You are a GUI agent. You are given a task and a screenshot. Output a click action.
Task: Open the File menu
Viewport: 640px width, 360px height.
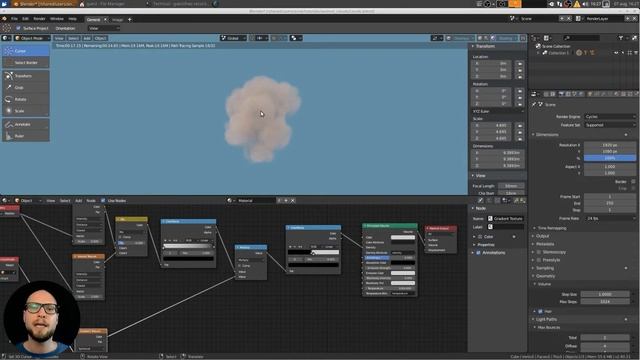[14, 19]
